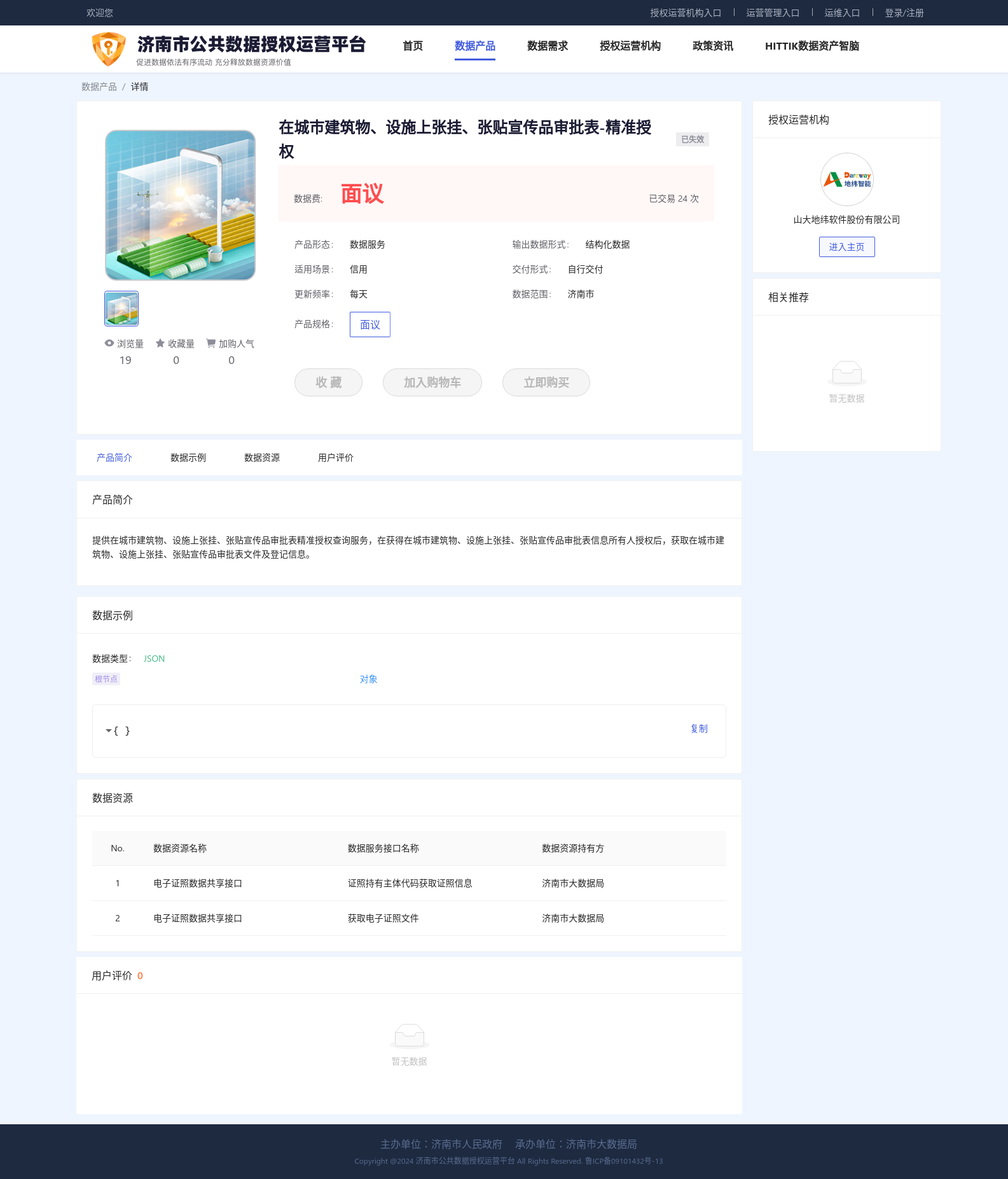Viewport: 1008px width, 1179px height.
Task: Click the empty-data icon under 用户评价
Action: (410, 1036)
